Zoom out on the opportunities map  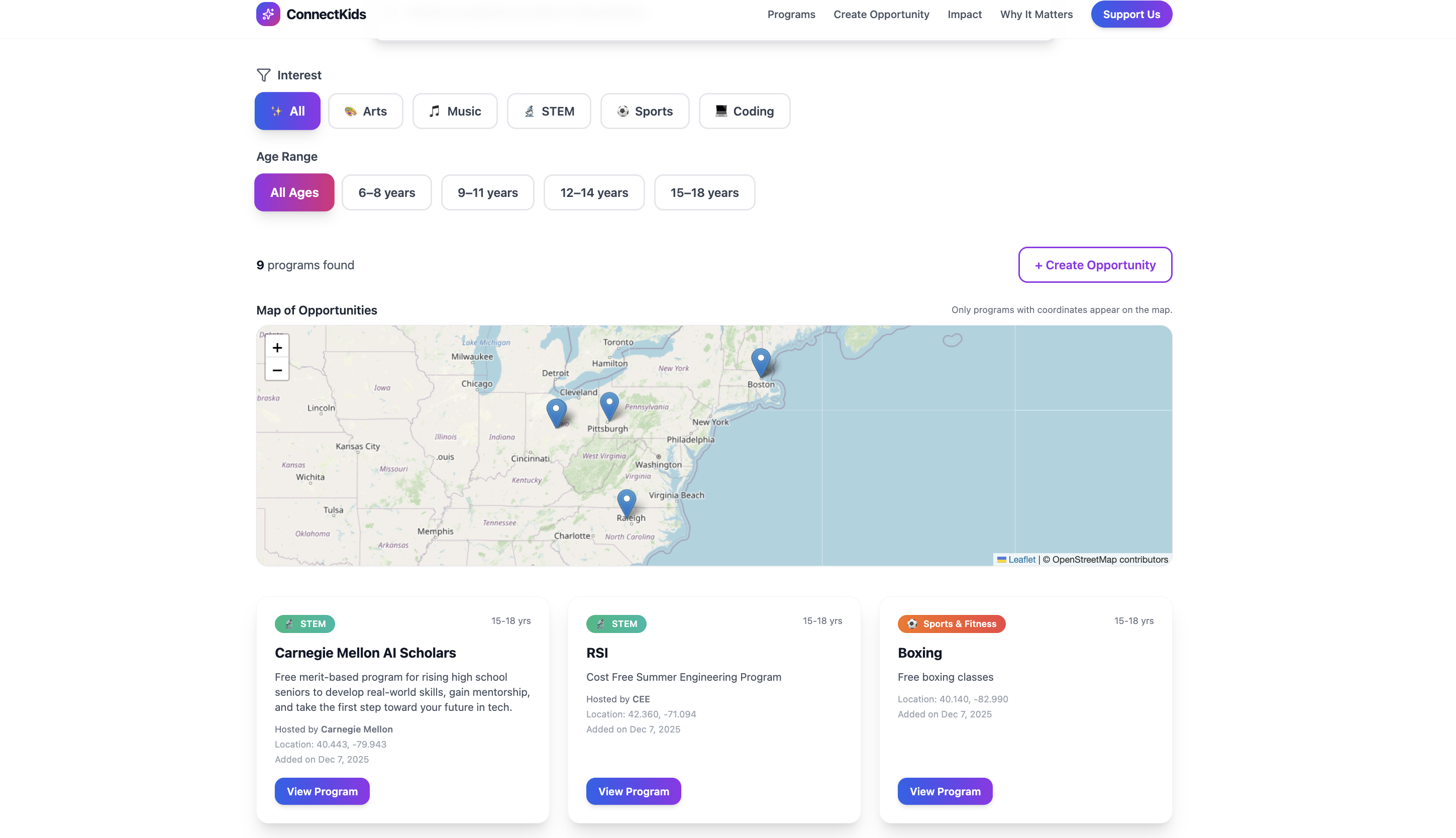[277, 370]
